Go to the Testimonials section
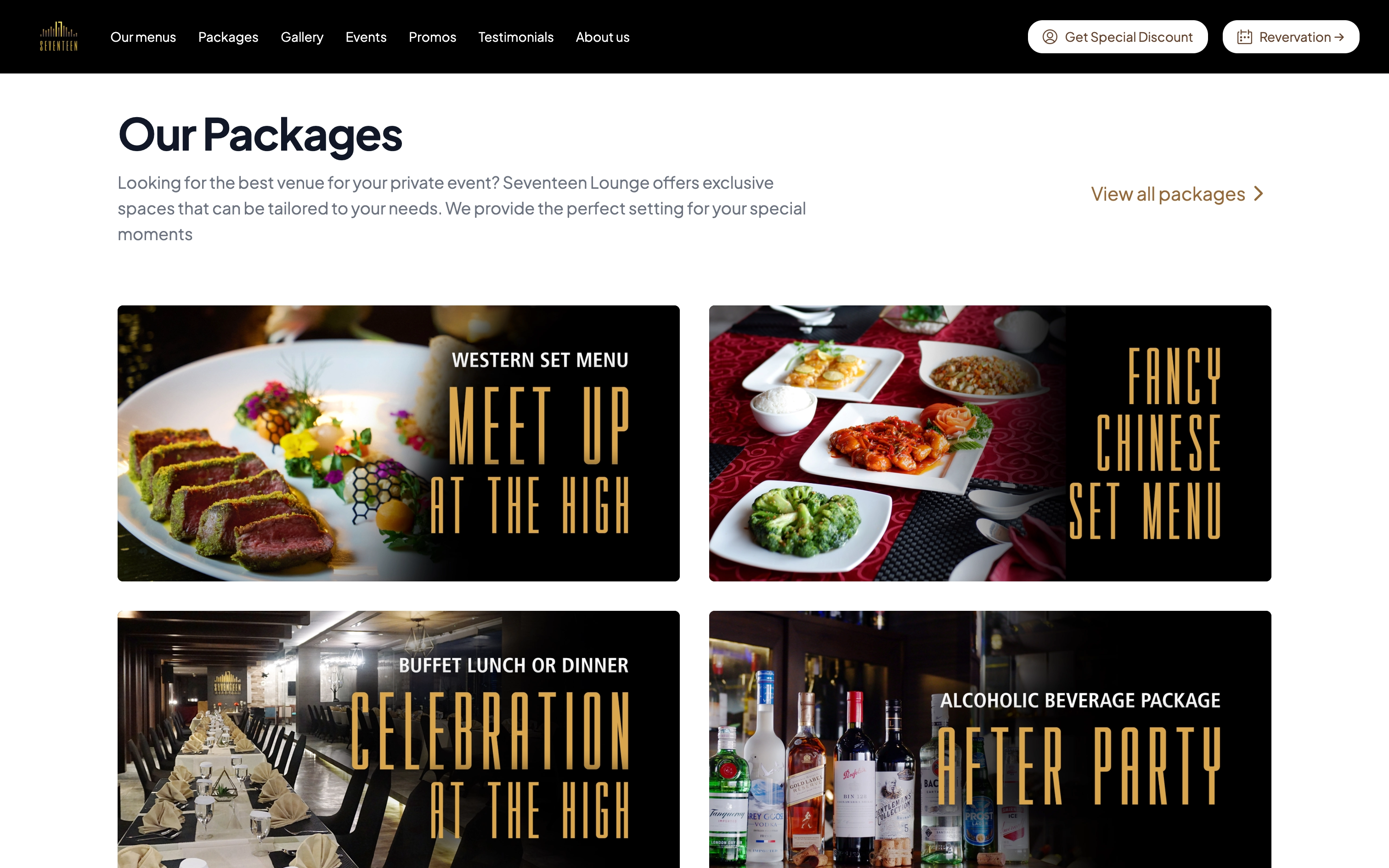Viewport: 1389px width, 868px height. 516,37
